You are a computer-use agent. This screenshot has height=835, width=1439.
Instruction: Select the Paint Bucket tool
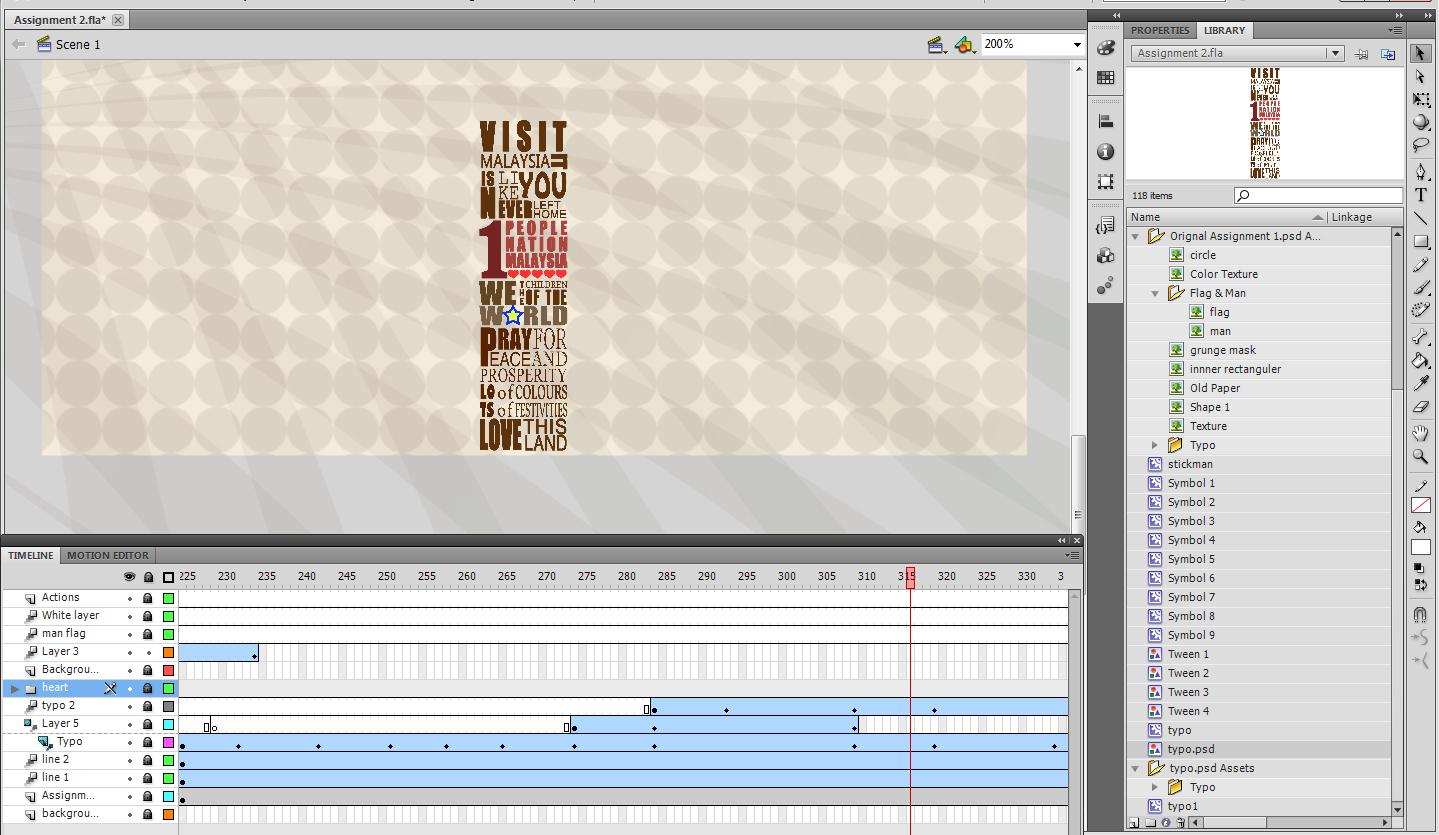[x=1420, y=360]
